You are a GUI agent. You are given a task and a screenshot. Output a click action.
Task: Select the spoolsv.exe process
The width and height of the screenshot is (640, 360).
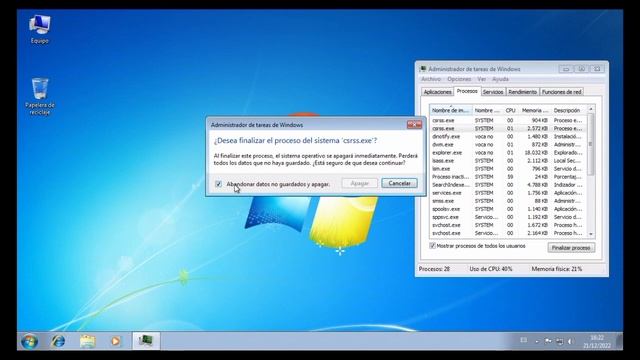tap(508, 209)
